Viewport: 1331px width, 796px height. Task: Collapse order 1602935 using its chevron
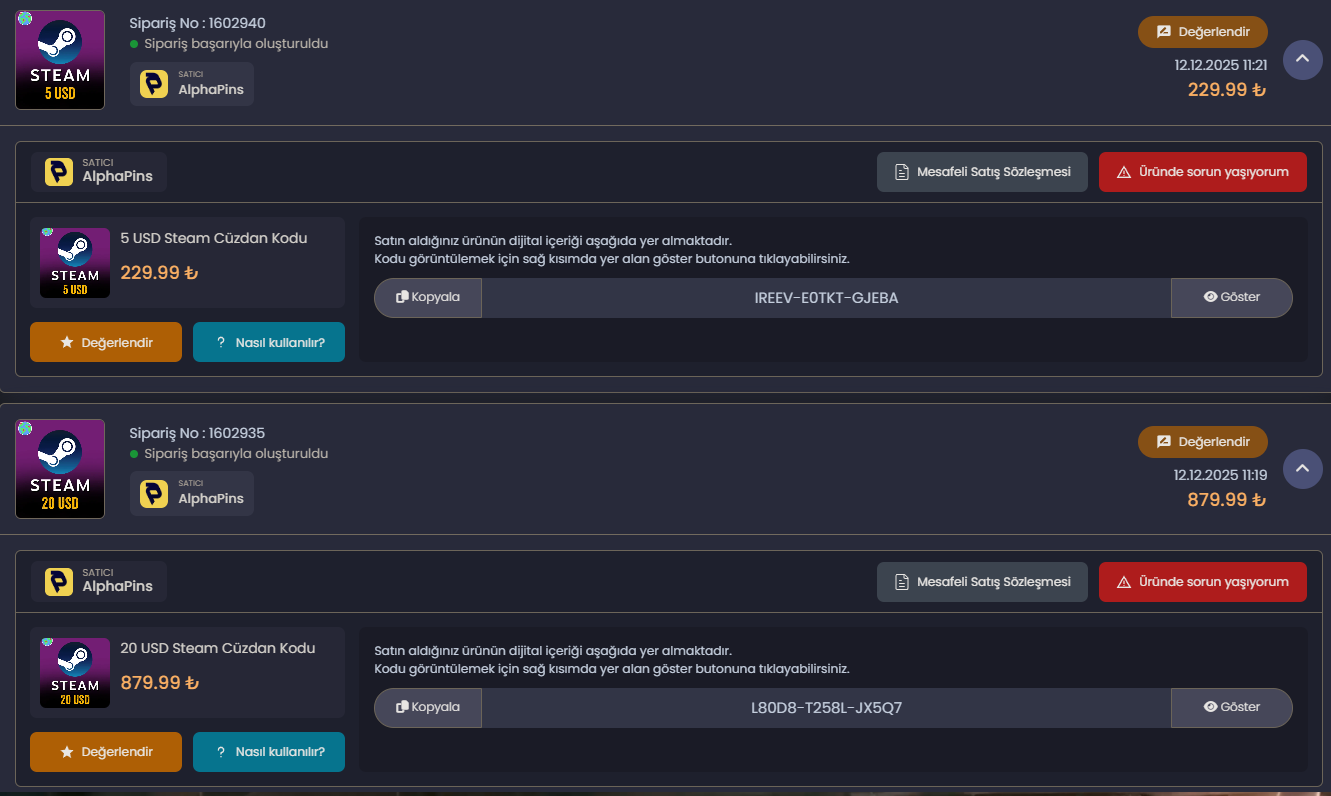point(1302,468)
